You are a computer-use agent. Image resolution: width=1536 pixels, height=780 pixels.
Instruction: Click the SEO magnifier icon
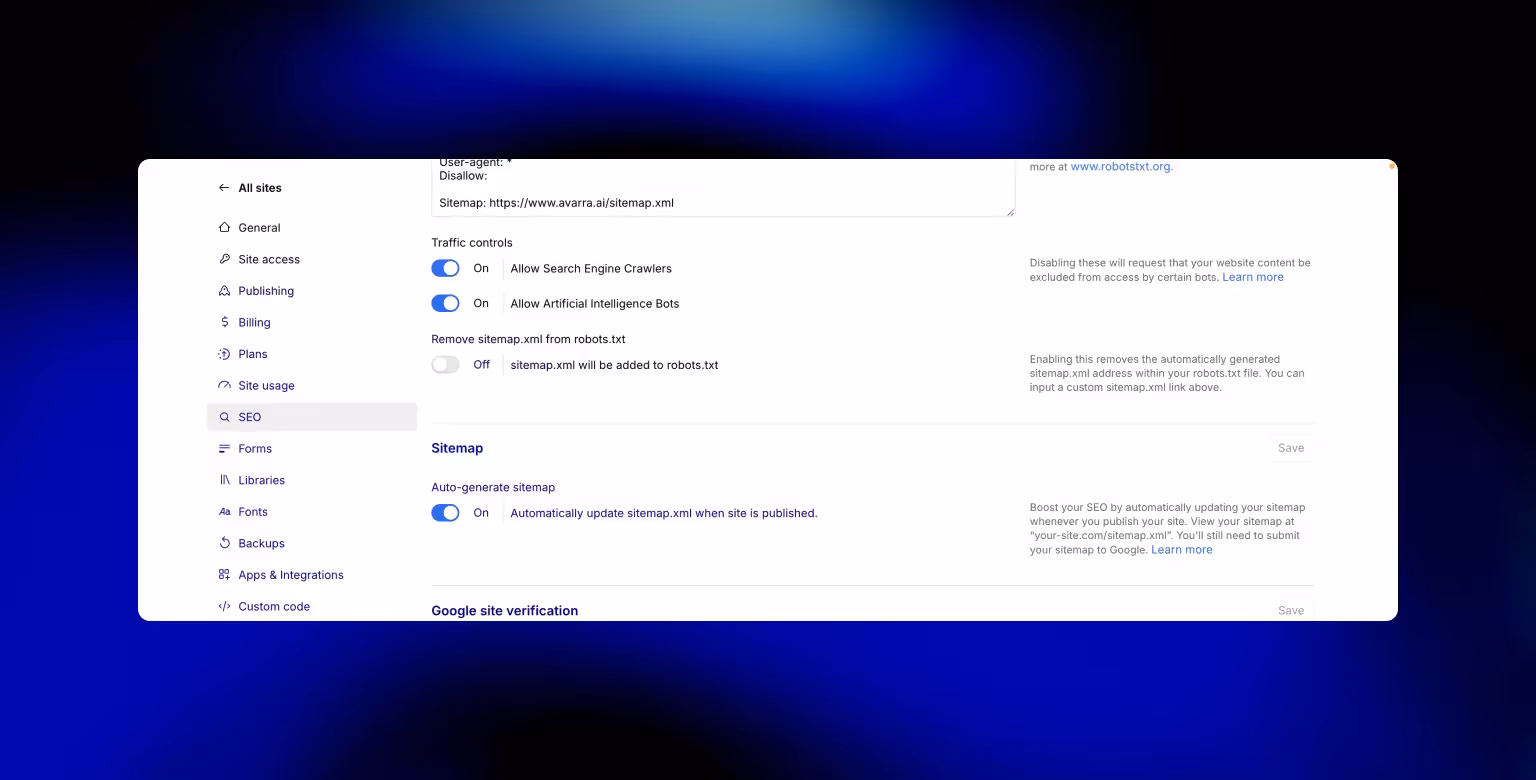(224, 417)
